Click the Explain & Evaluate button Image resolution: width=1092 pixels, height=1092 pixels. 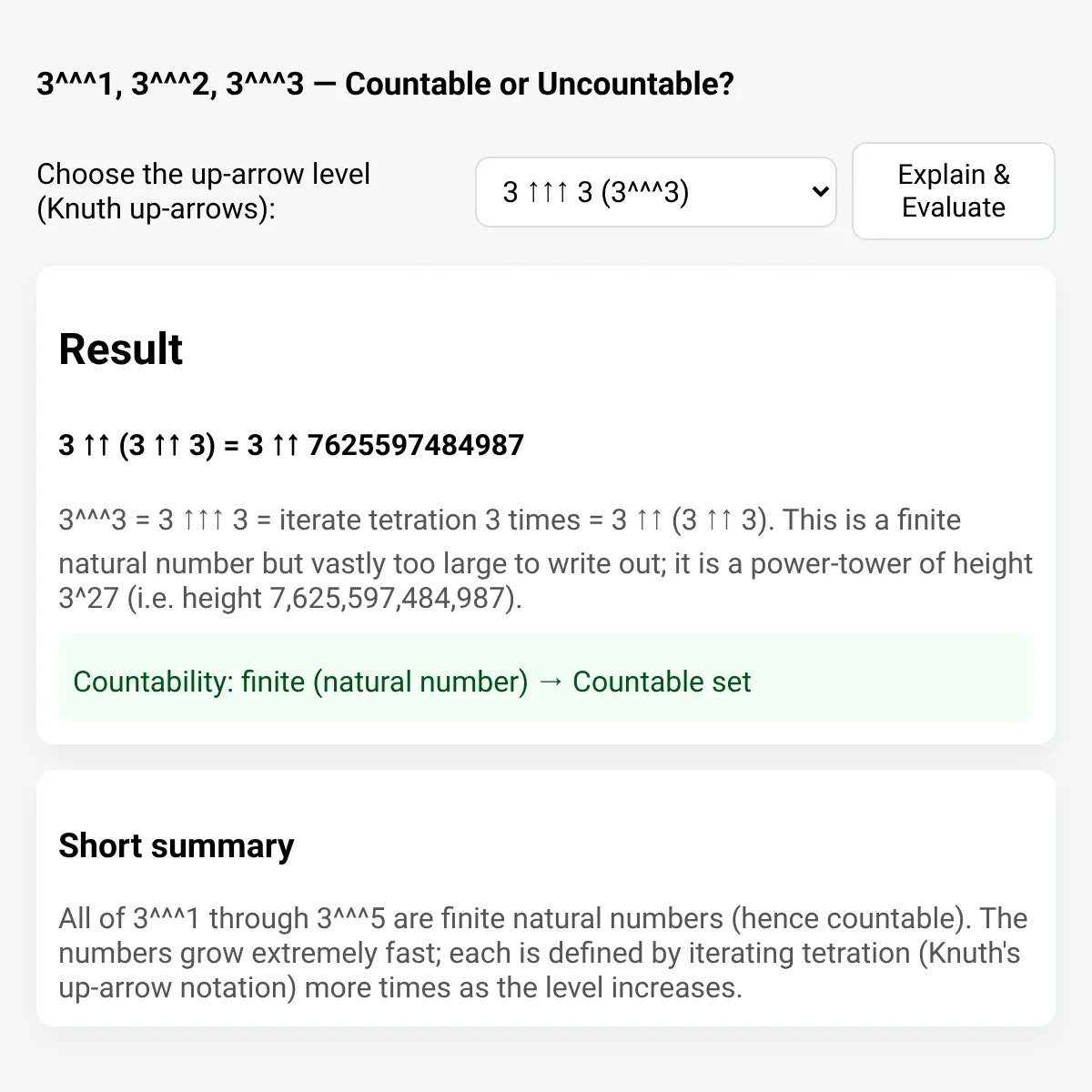click(x=953, y=191)
